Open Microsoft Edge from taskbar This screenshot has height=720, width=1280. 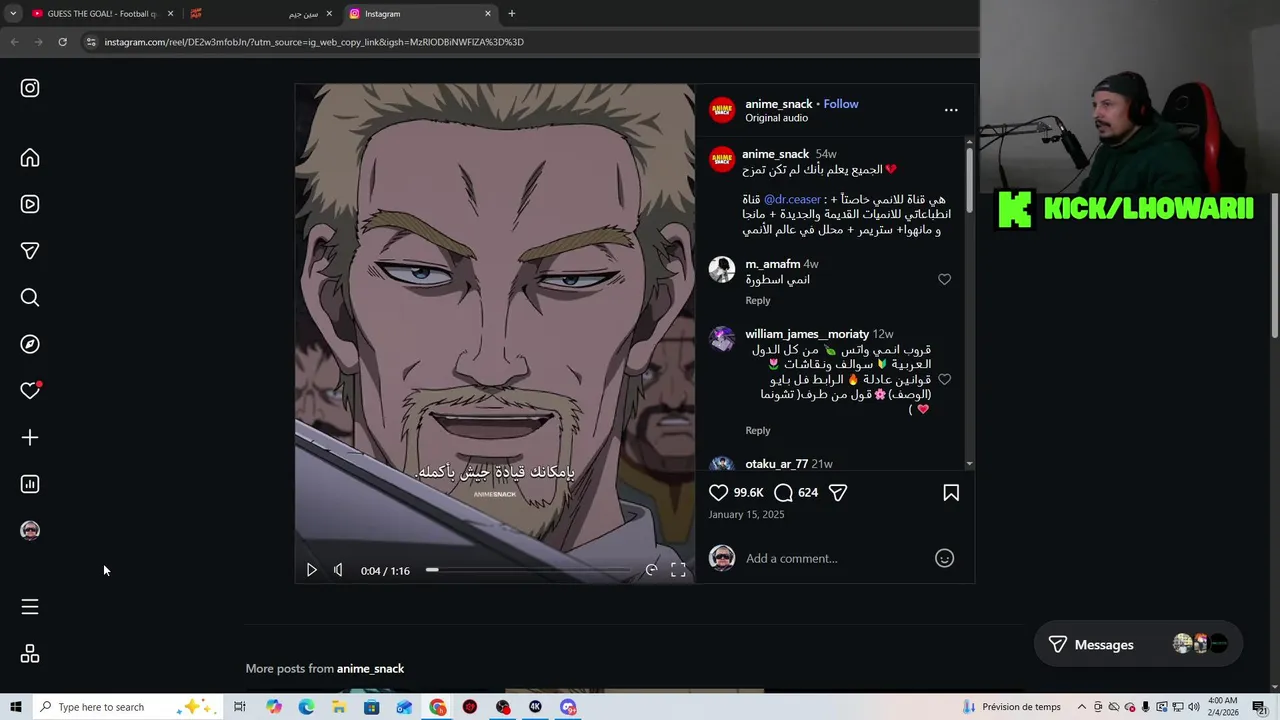coord(306,707)
